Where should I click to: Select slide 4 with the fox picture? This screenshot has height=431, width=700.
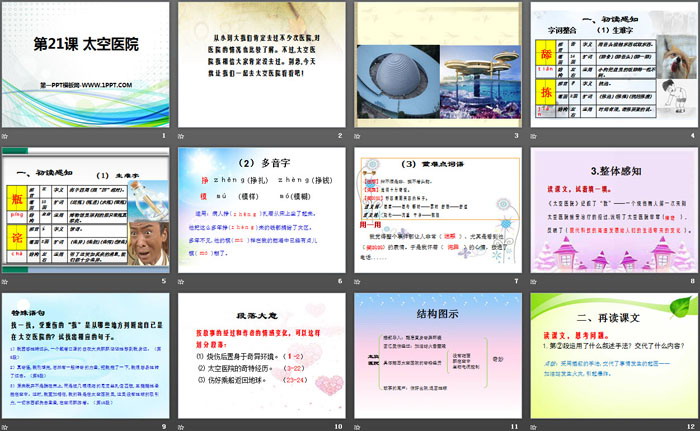tap(613, 64)
